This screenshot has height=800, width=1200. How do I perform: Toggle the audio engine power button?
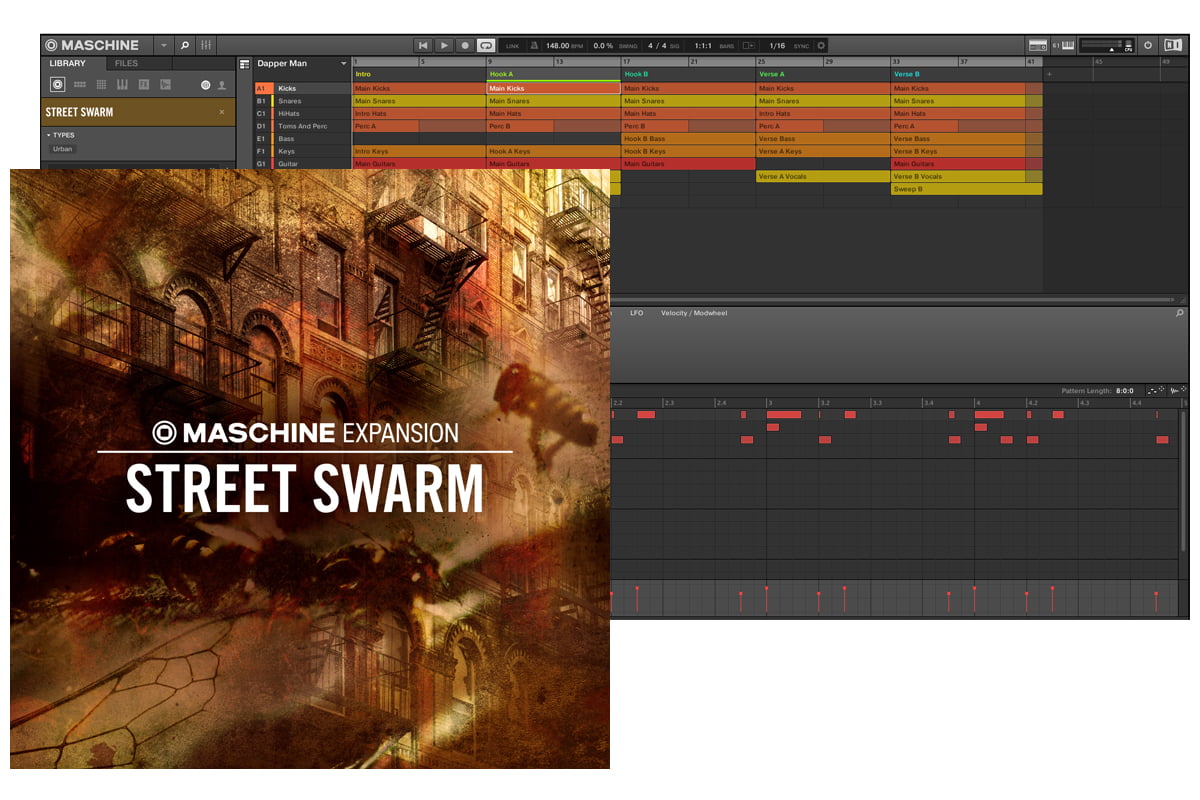[x=1148, y=46]
